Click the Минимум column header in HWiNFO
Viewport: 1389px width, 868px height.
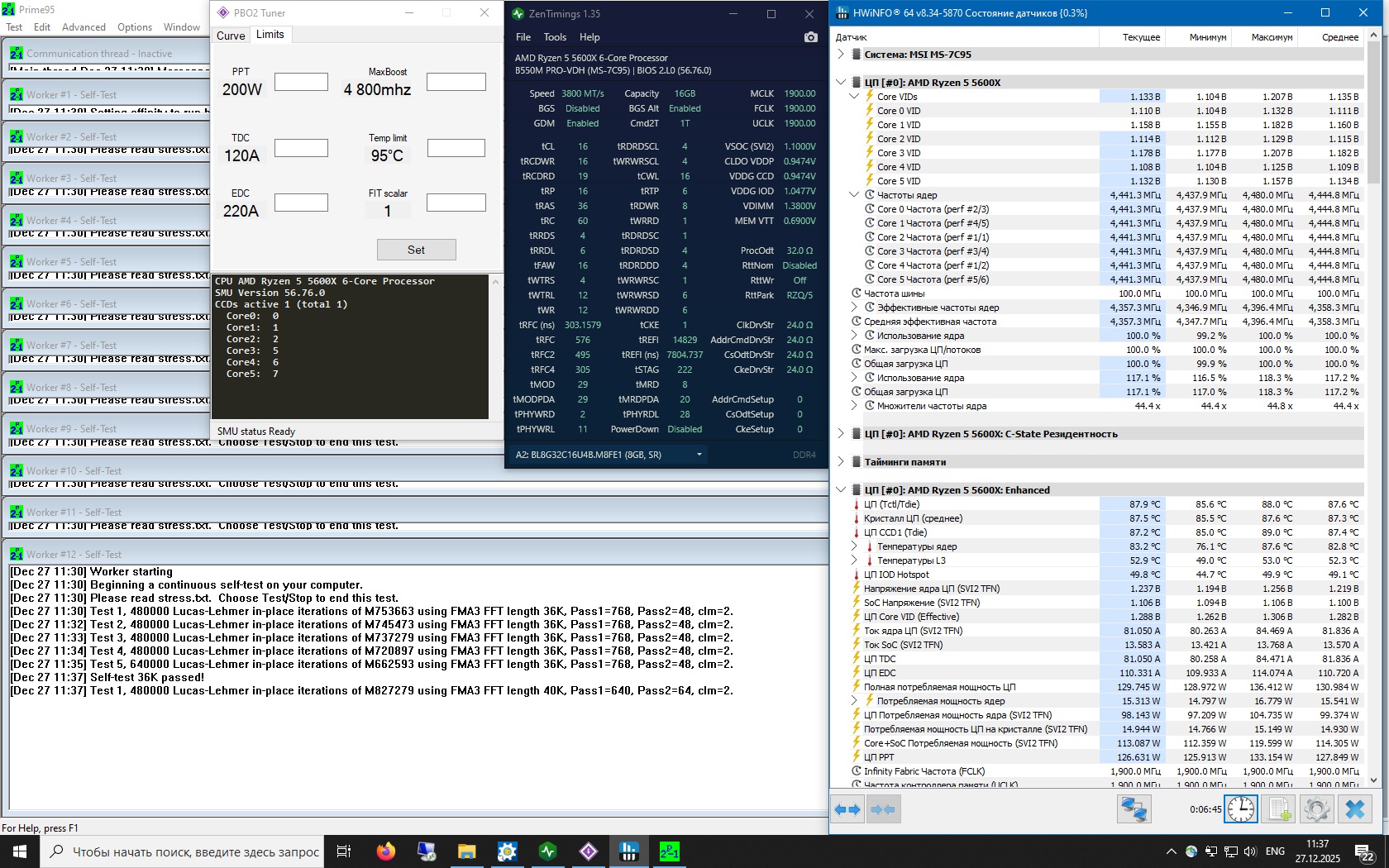coord(1199,37)
